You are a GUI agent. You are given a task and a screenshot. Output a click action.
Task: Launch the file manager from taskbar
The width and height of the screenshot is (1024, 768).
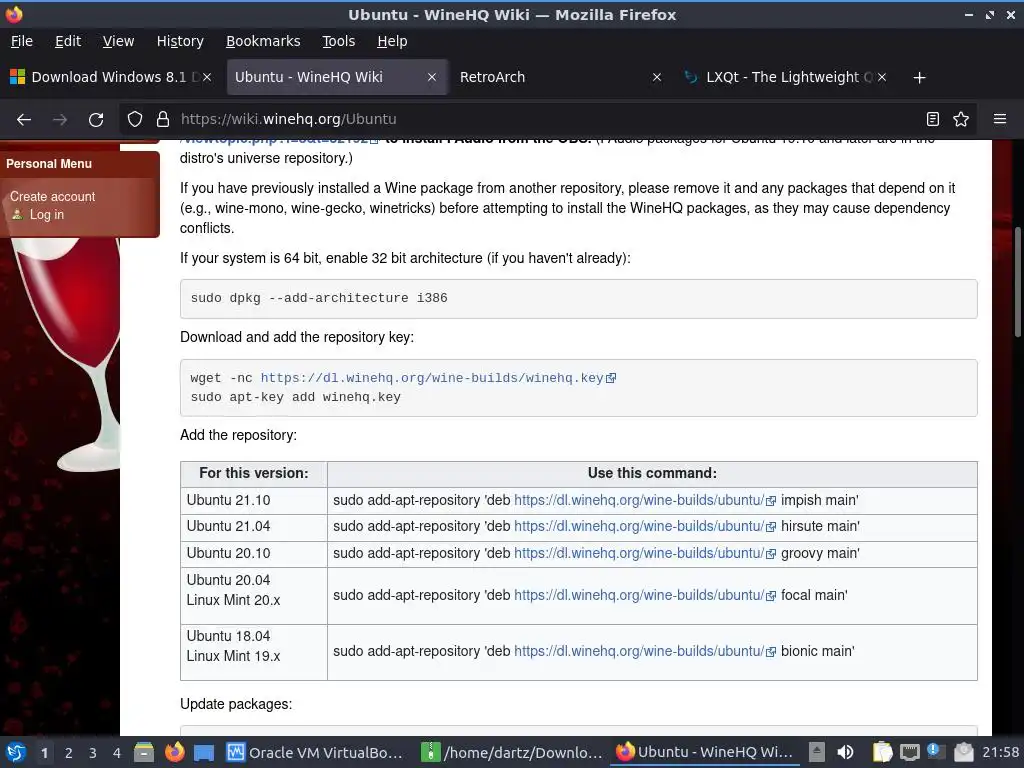click(144, 752)
